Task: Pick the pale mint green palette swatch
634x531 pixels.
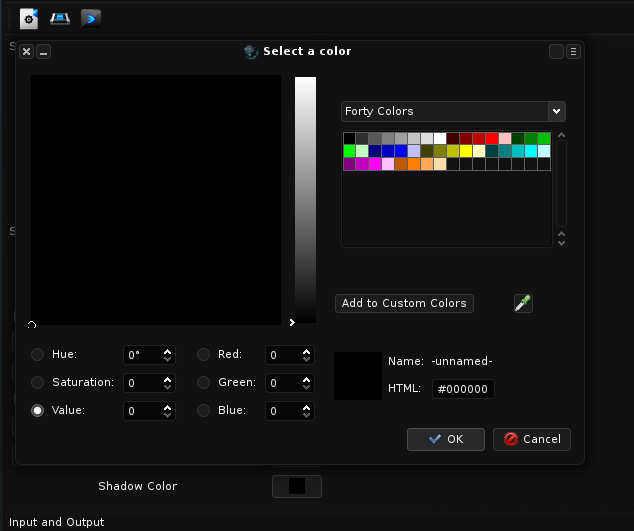Action: click(x=362, y=151)
